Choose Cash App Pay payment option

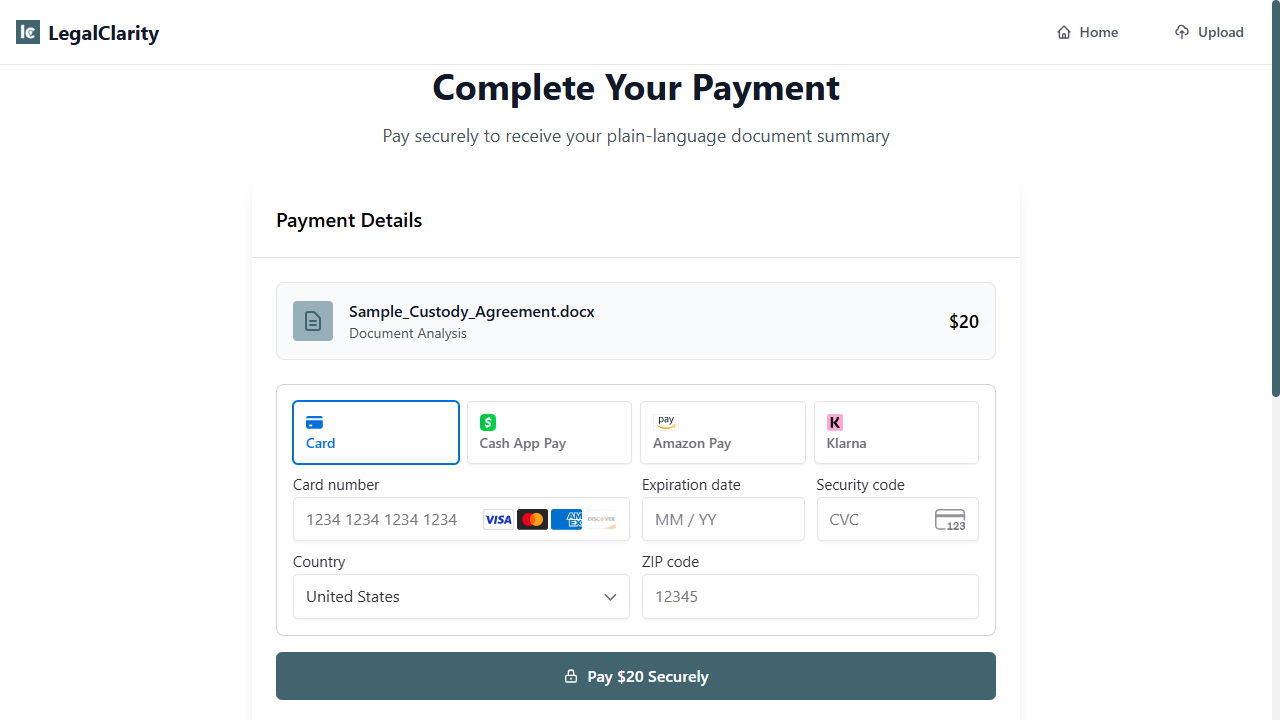[549, 433]
